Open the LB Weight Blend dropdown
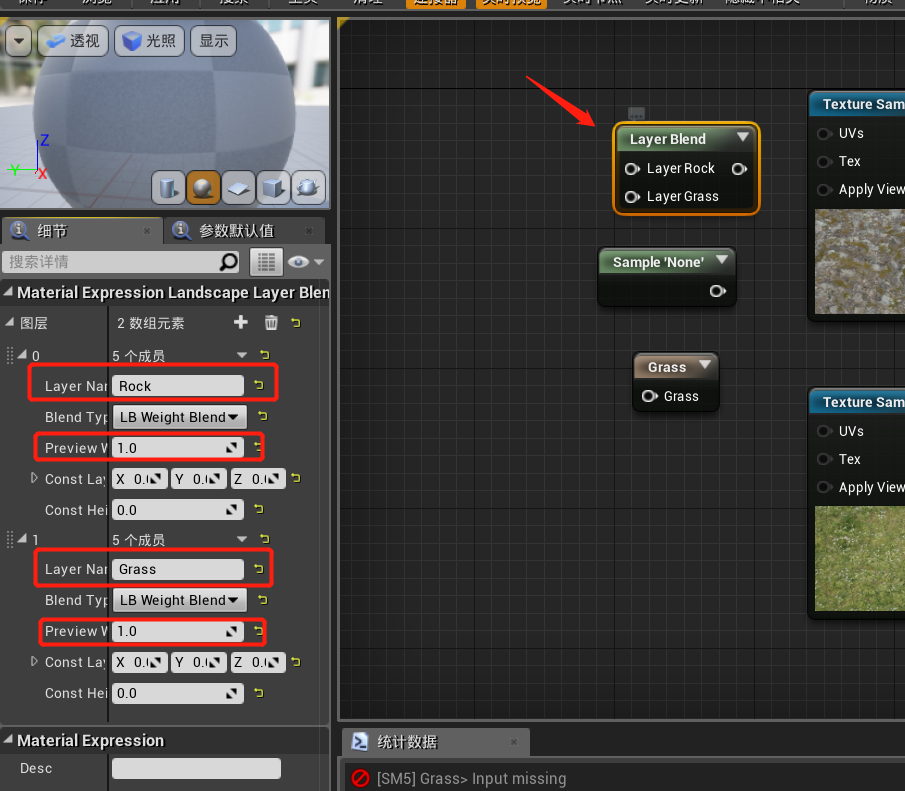The height and width of the screenshot is (791, 905). 180,417
